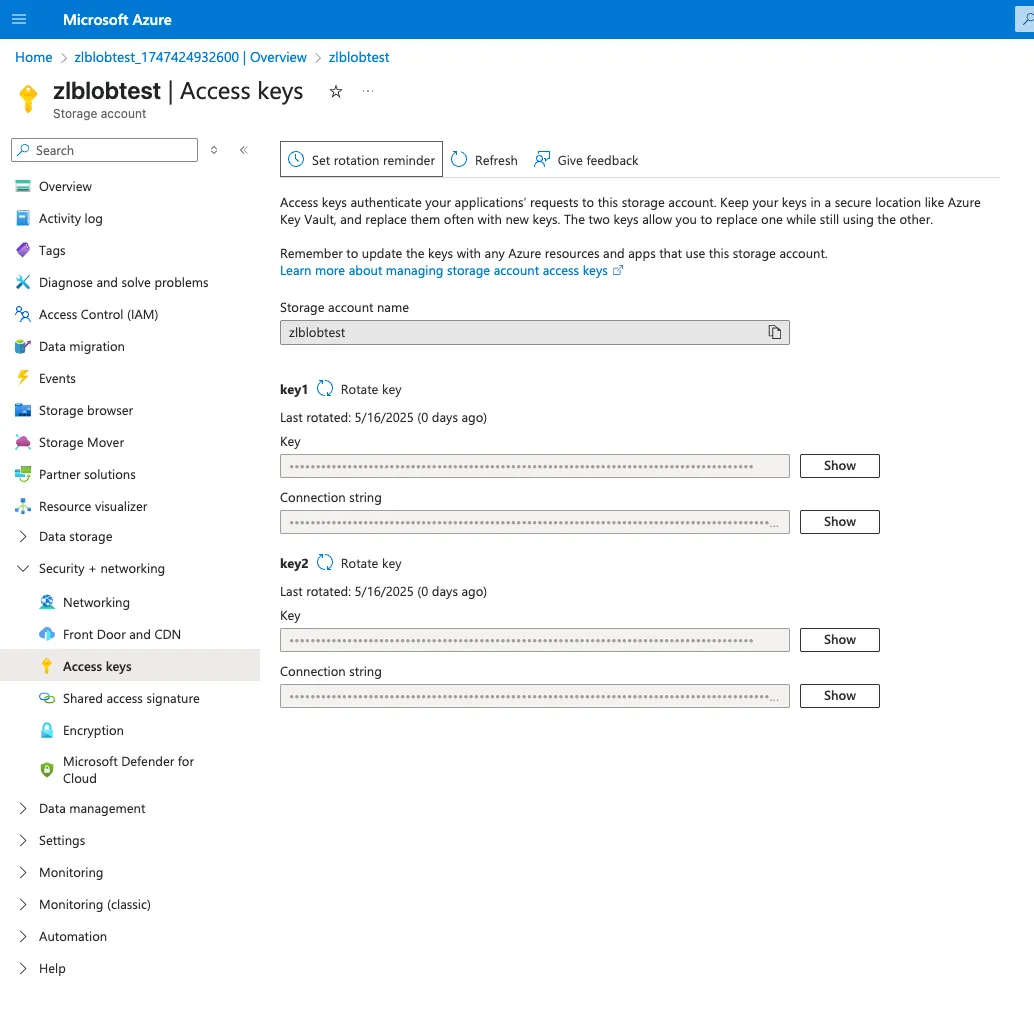Click the Shared access signature icon
The image size is (1034, 1013).
click(47, 698)
